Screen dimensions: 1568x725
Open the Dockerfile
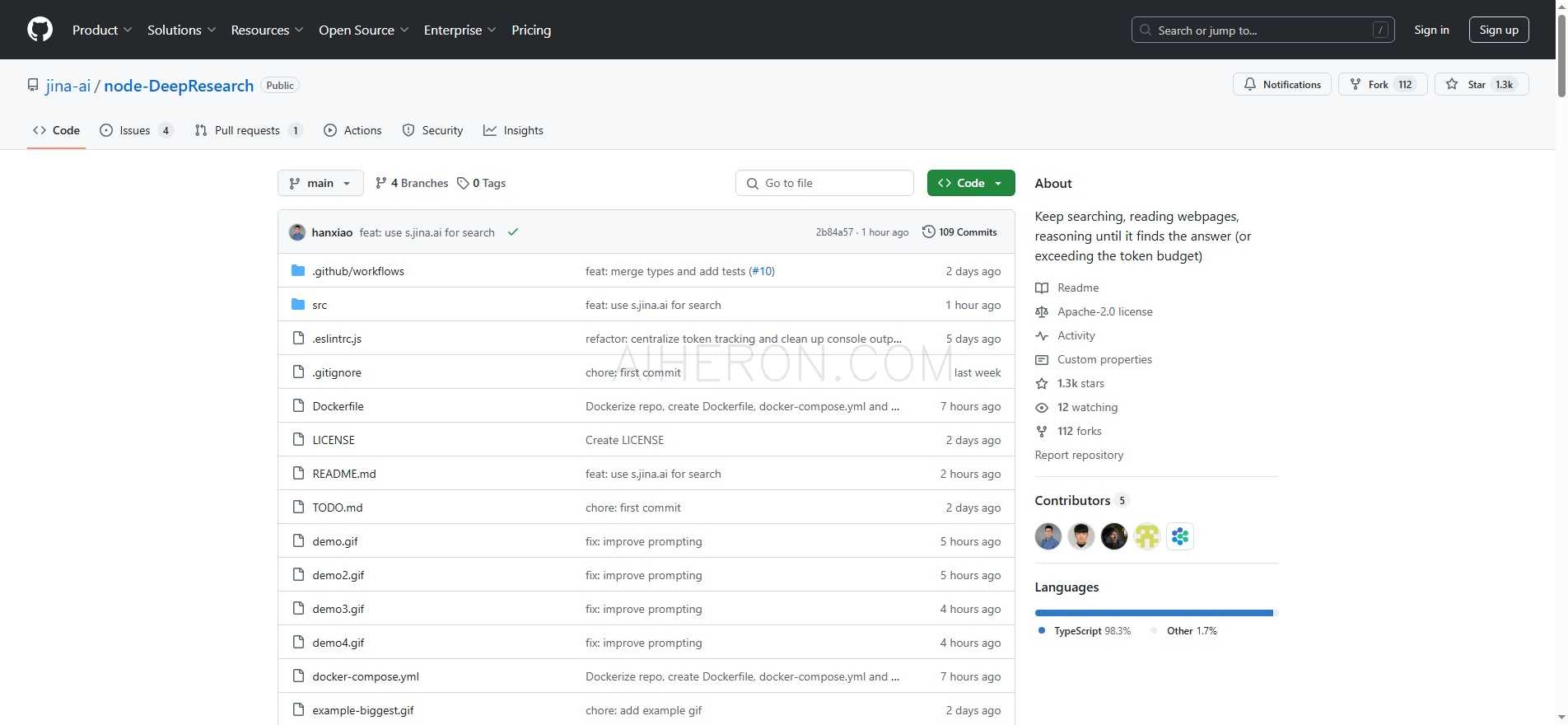pyautogui.click(x=338, y=406)
